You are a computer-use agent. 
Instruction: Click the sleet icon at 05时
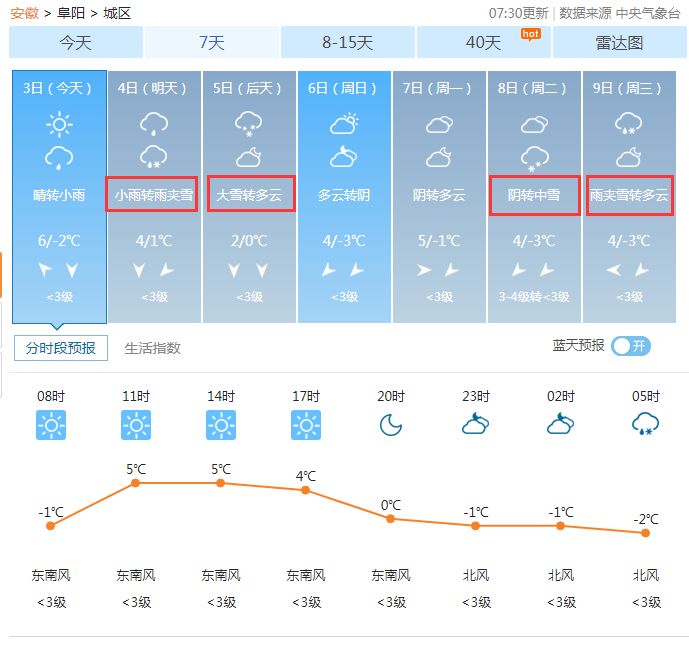click(645, 424)
